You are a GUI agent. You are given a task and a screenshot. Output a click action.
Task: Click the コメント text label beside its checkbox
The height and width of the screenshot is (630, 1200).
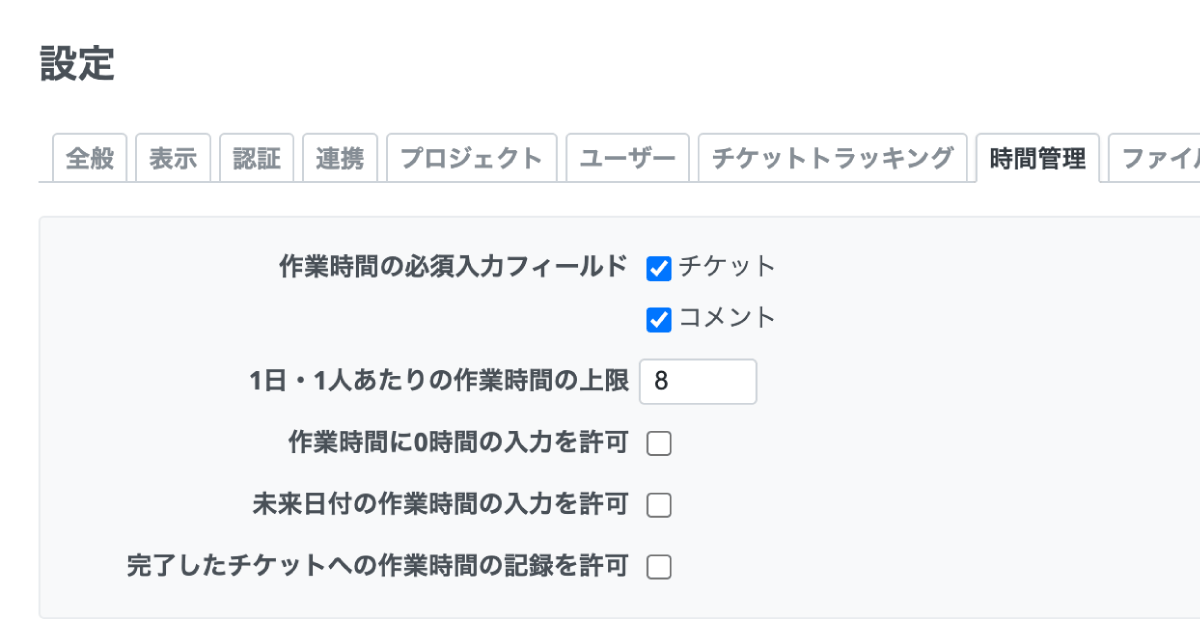(727, 318)
